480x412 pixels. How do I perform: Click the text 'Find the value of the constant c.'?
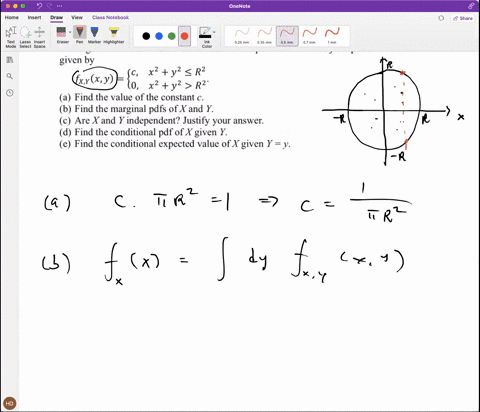click(139, 97)
